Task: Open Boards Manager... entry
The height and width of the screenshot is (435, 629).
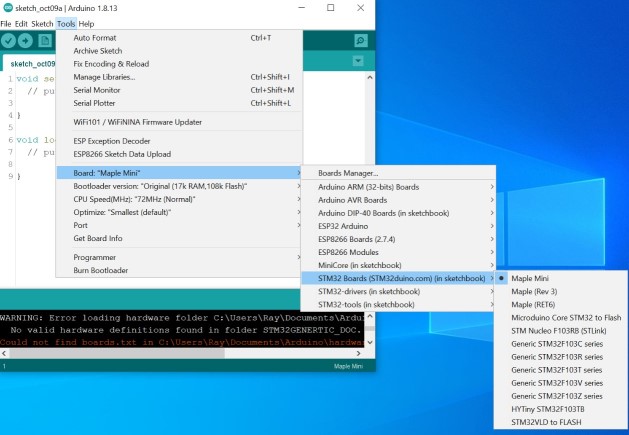Action: (x=398, y=173)
